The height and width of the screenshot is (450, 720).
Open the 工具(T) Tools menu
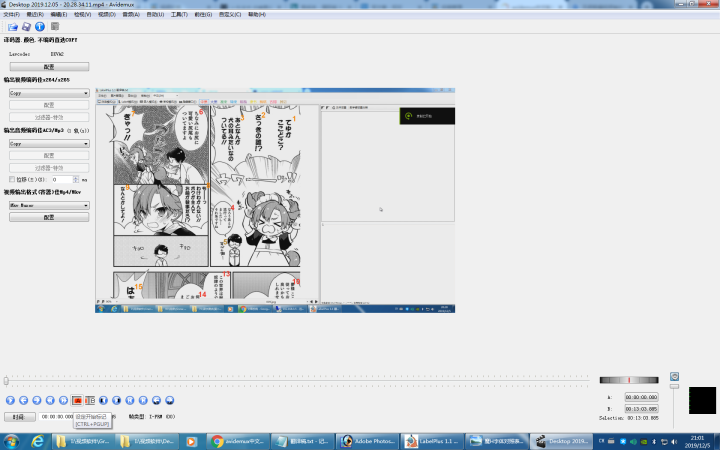(179, 15)
